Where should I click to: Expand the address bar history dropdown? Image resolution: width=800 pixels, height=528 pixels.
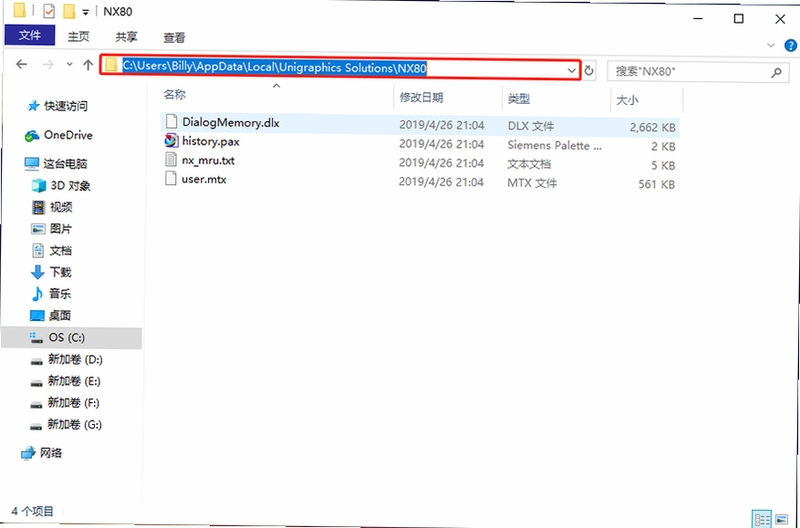coord(572,70)
